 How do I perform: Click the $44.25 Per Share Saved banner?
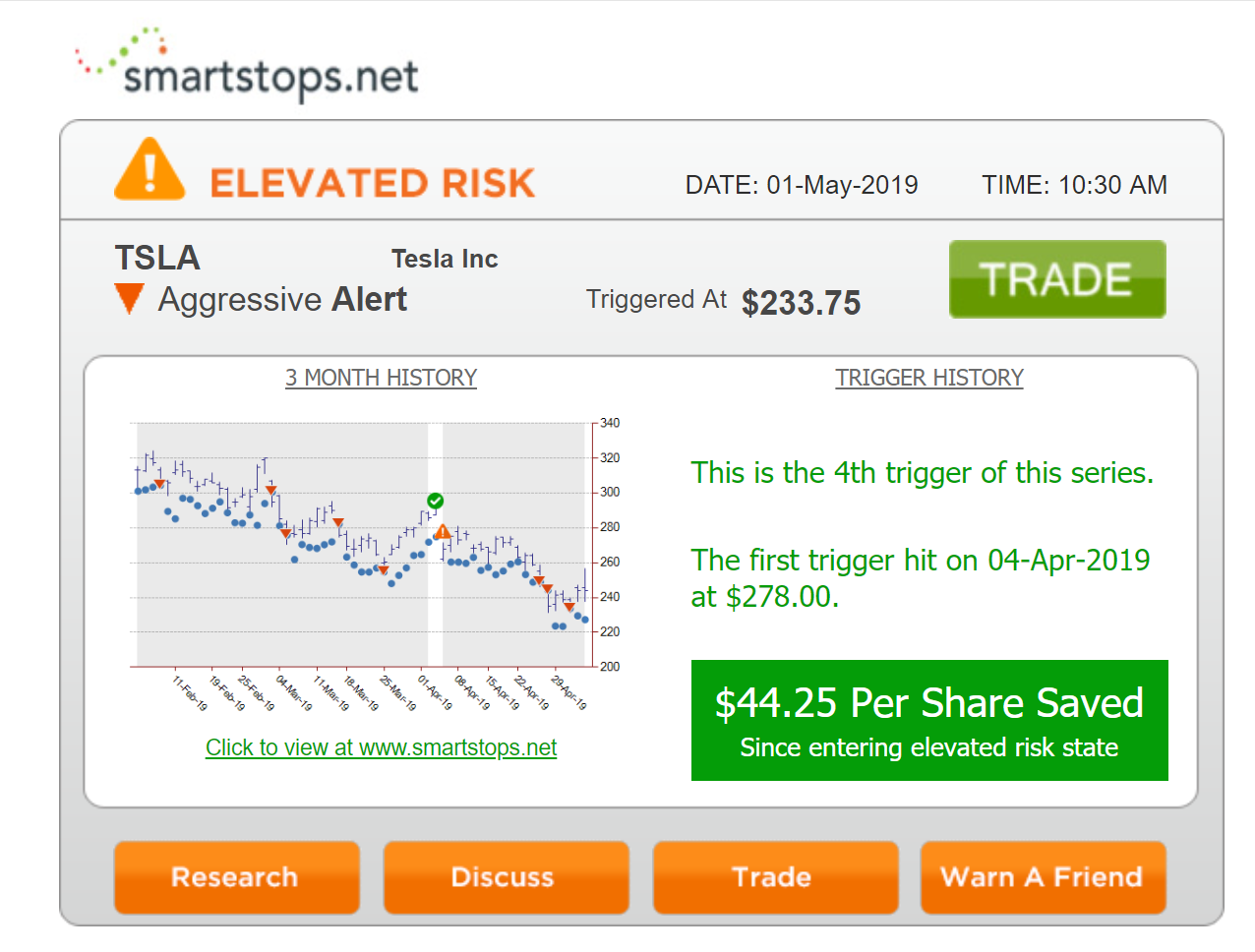(929, 720)
